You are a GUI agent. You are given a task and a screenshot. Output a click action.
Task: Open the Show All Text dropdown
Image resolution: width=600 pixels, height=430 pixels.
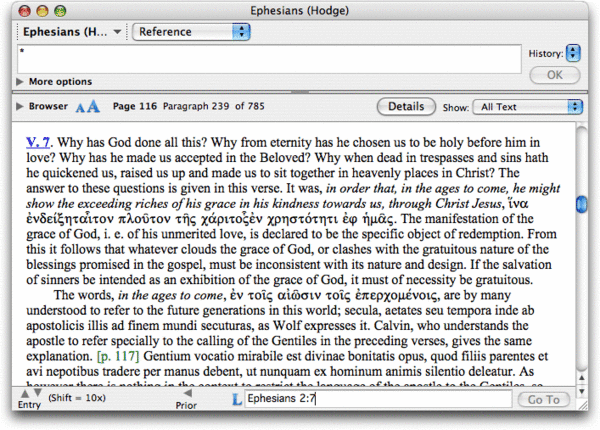click(529, 106)
